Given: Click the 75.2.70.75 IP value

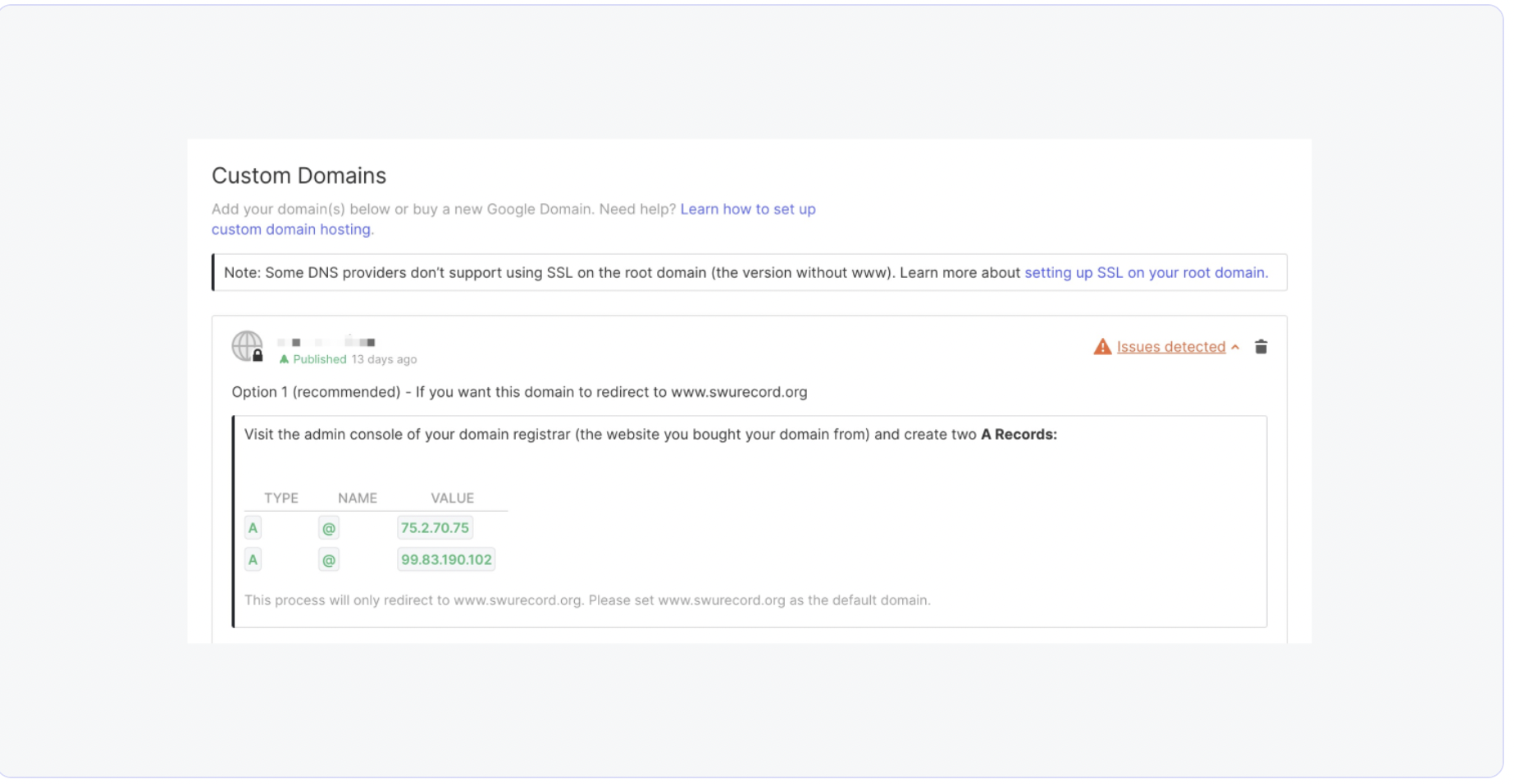Looking at the screenshot, I should tap(435, 528).
